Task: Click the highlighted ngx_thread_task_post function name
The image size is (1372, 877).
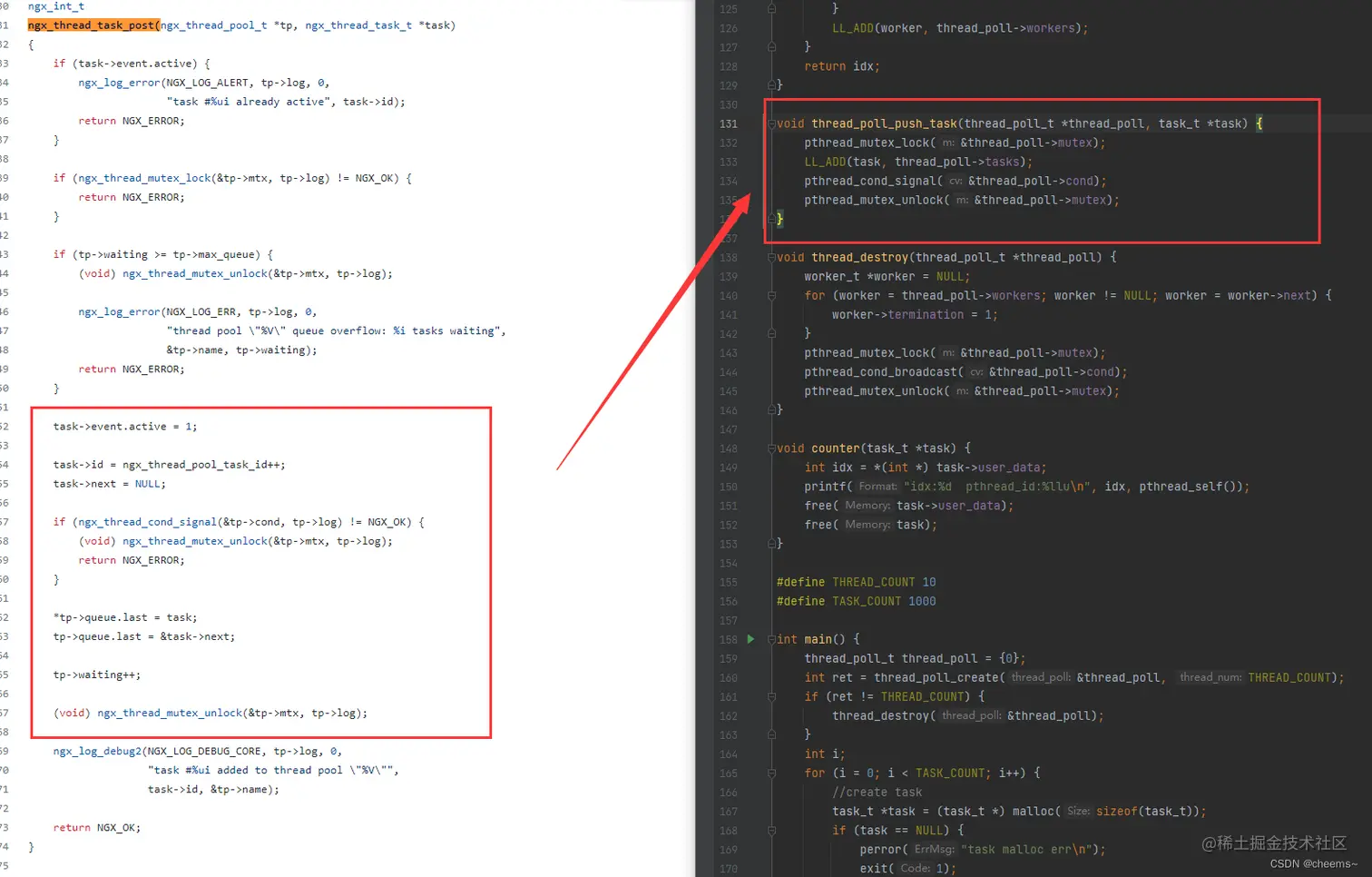Action: [92, 25]
